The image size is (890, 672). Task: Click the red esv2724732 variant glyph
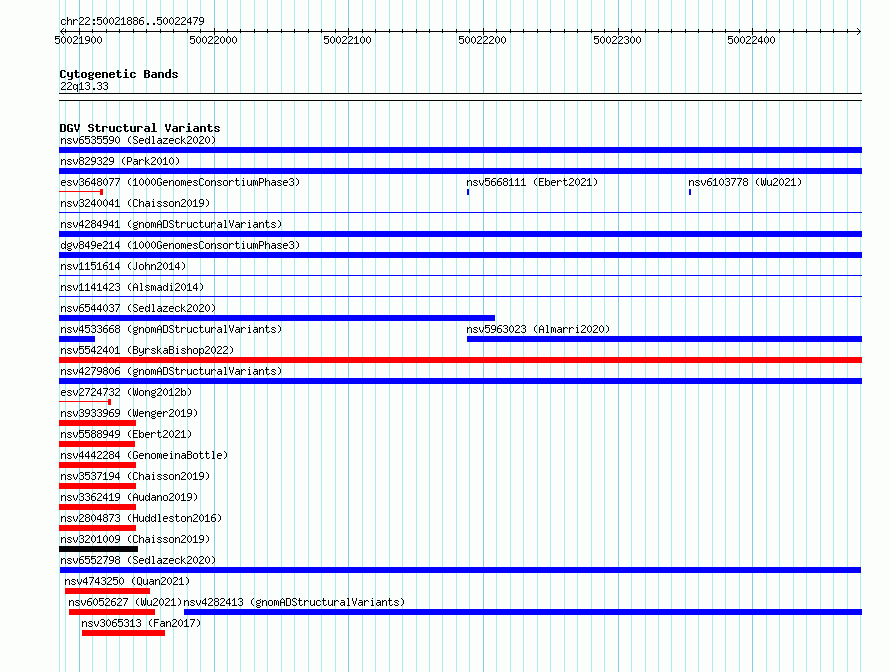[85, 402]
